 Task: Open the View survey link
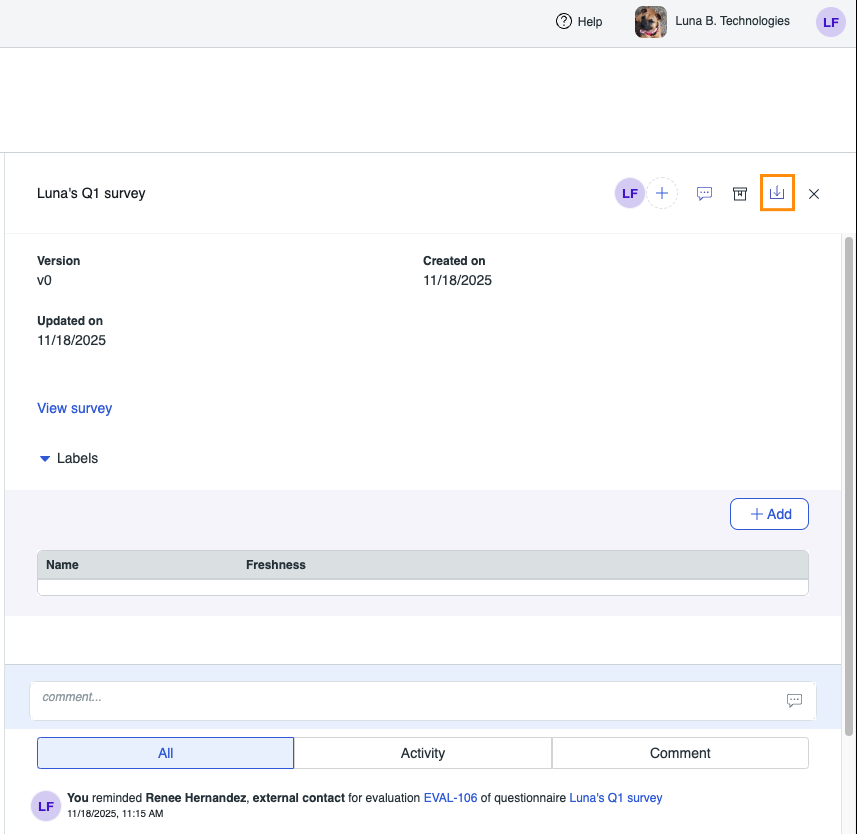pyautogui.click(x=75, y=408)
